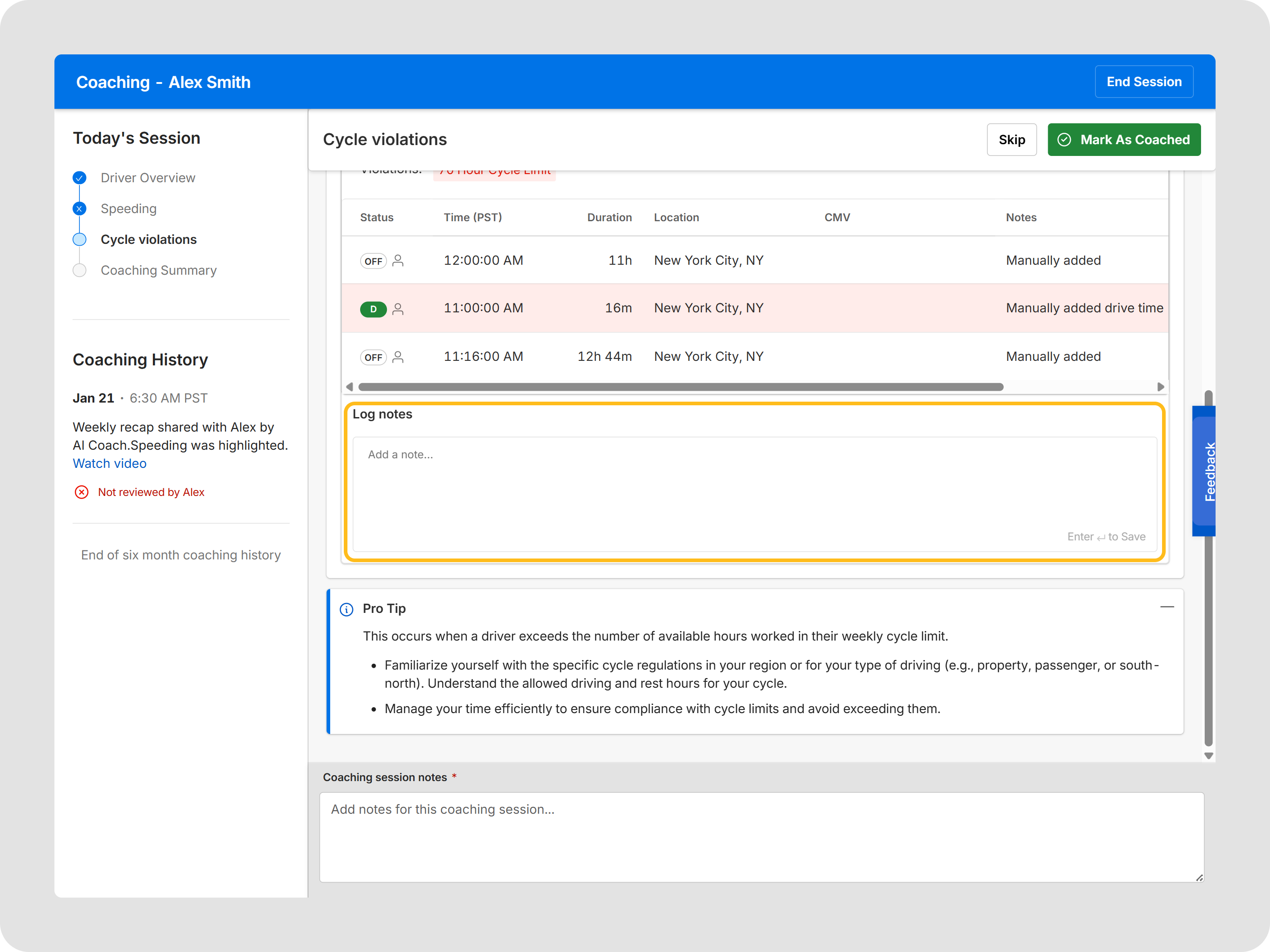1270x952 pixels.
Task: Open the Cycle violations session step
Action: (148, 240)
